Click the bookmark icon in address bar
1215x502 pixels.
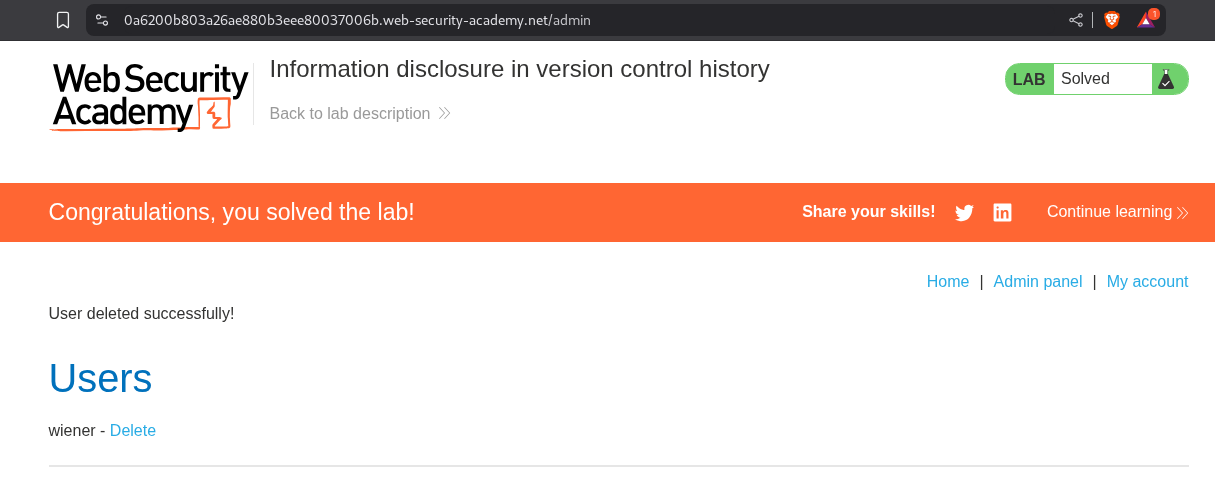point(63,20)
